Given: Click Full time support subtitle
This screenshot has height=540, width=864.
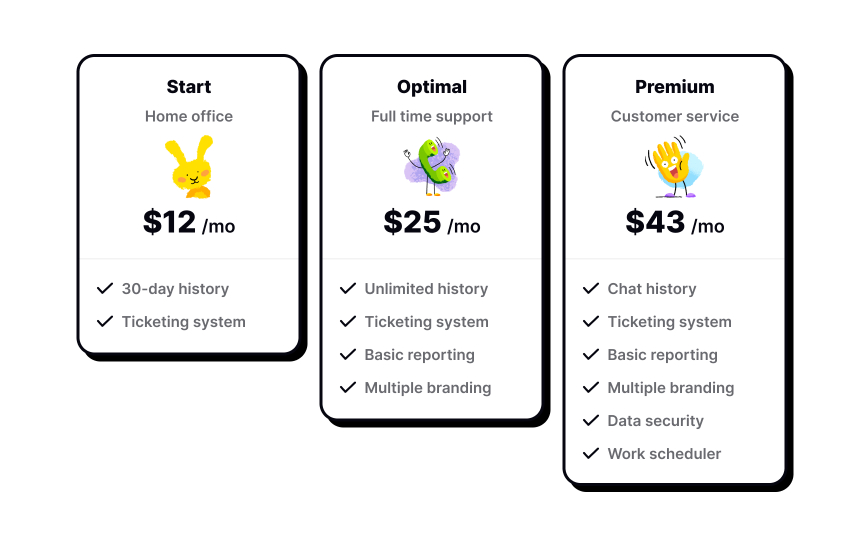Looking at the screenshot, I should click(x=432, y=116).
